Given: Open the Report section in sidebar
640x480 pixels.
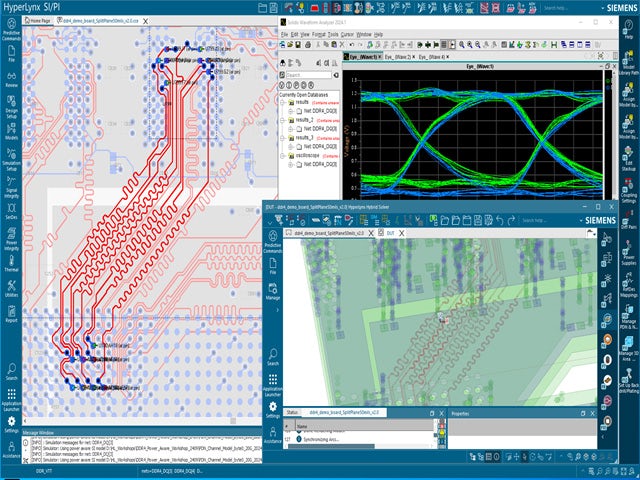Looking at the screenshot, I should (11, 314).
